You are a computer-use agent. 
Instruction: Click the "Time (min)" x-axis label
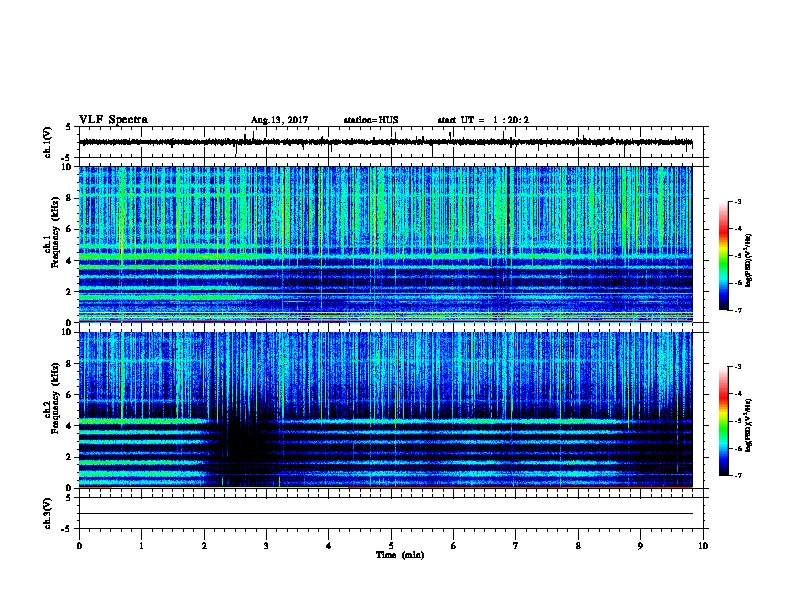click(400, 555)
